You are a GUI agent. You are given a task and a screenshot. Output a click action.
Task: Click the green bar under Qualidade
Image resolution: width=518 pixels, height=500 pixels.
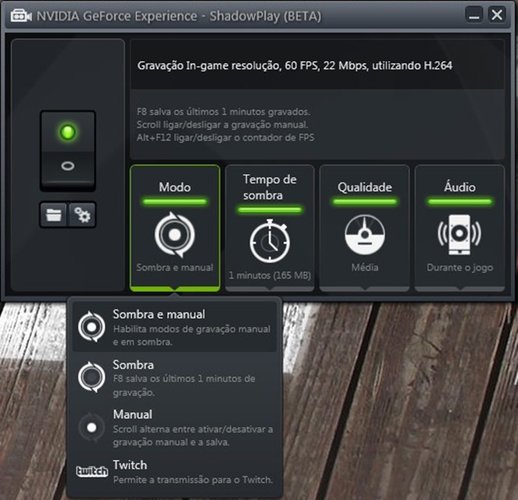coord(365,202)
